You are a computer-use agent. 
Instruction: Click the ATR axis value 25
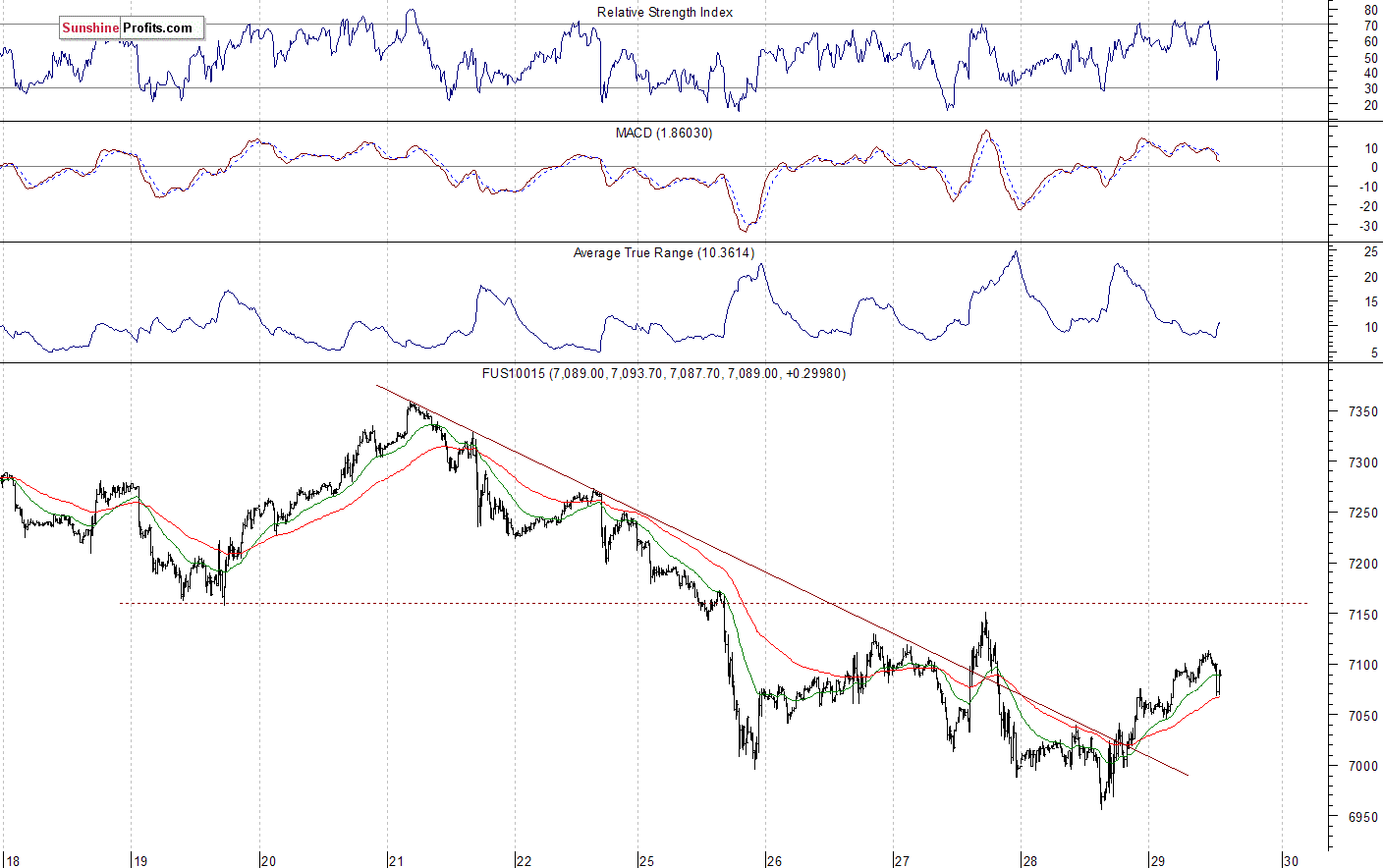point(1370,252)
